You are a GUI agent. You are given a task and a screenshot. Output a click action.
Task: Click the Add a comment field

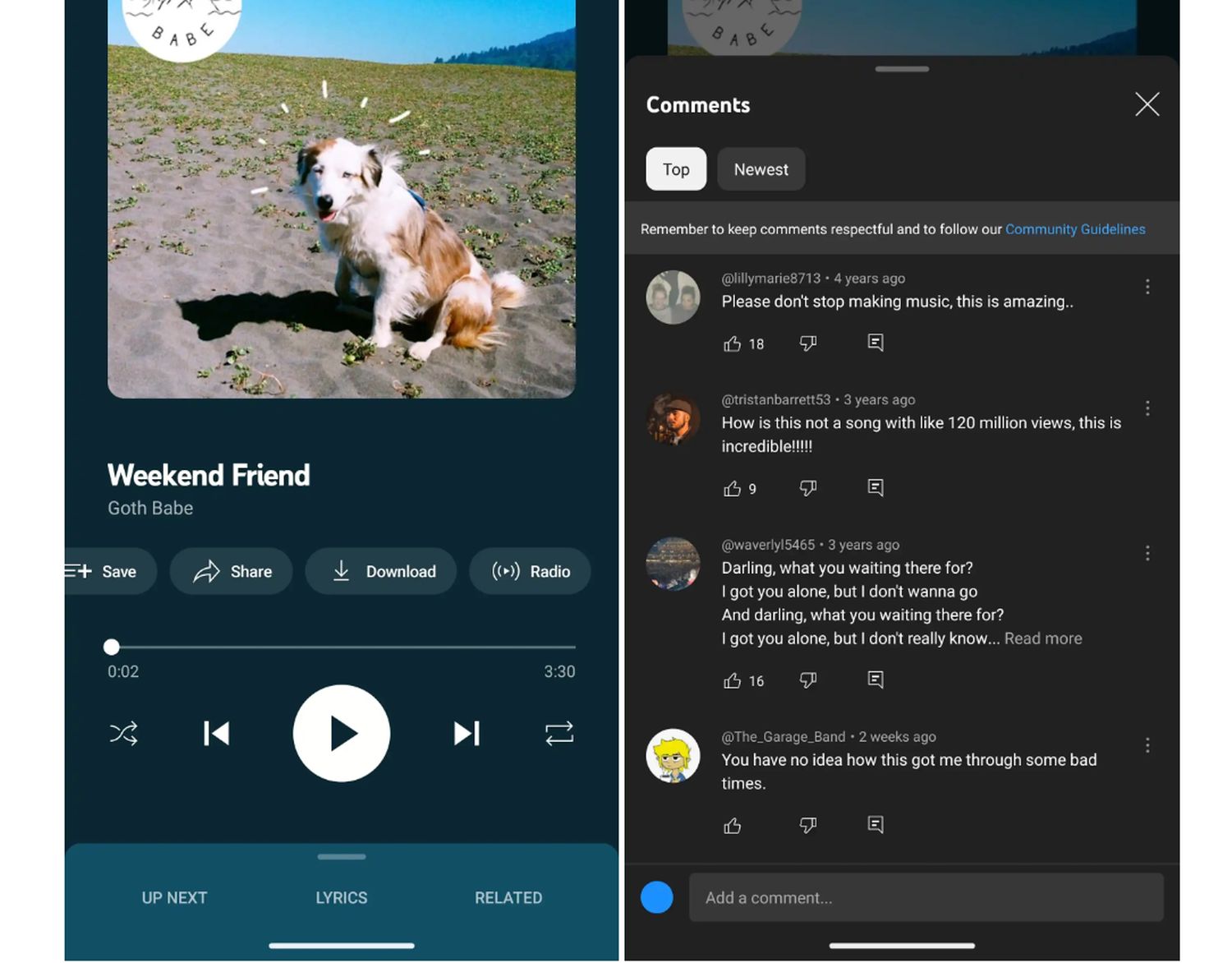[926, 897]
